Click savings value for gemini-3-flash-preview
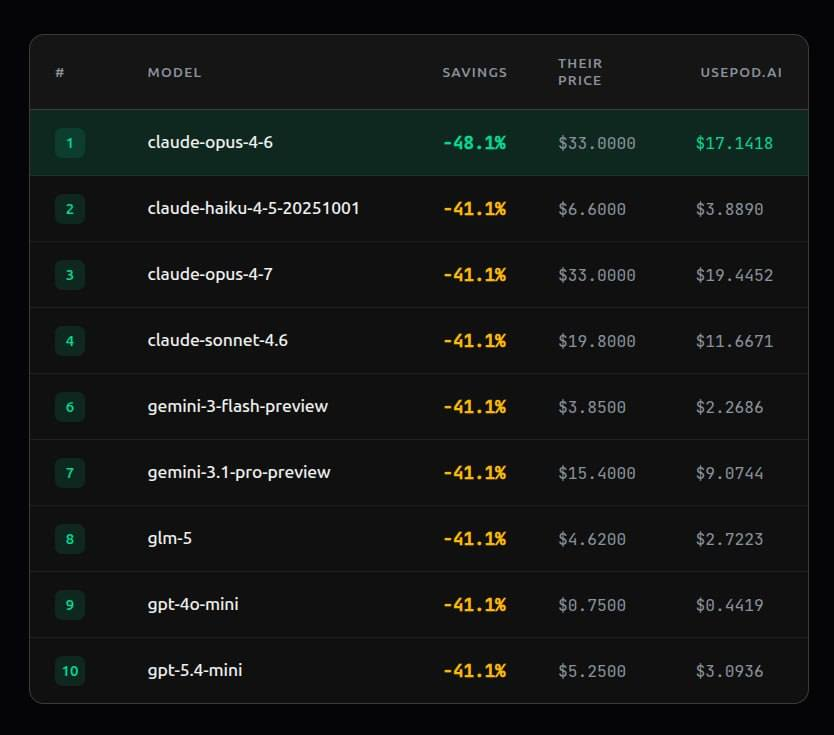834x735 pixels. (474, 407)
